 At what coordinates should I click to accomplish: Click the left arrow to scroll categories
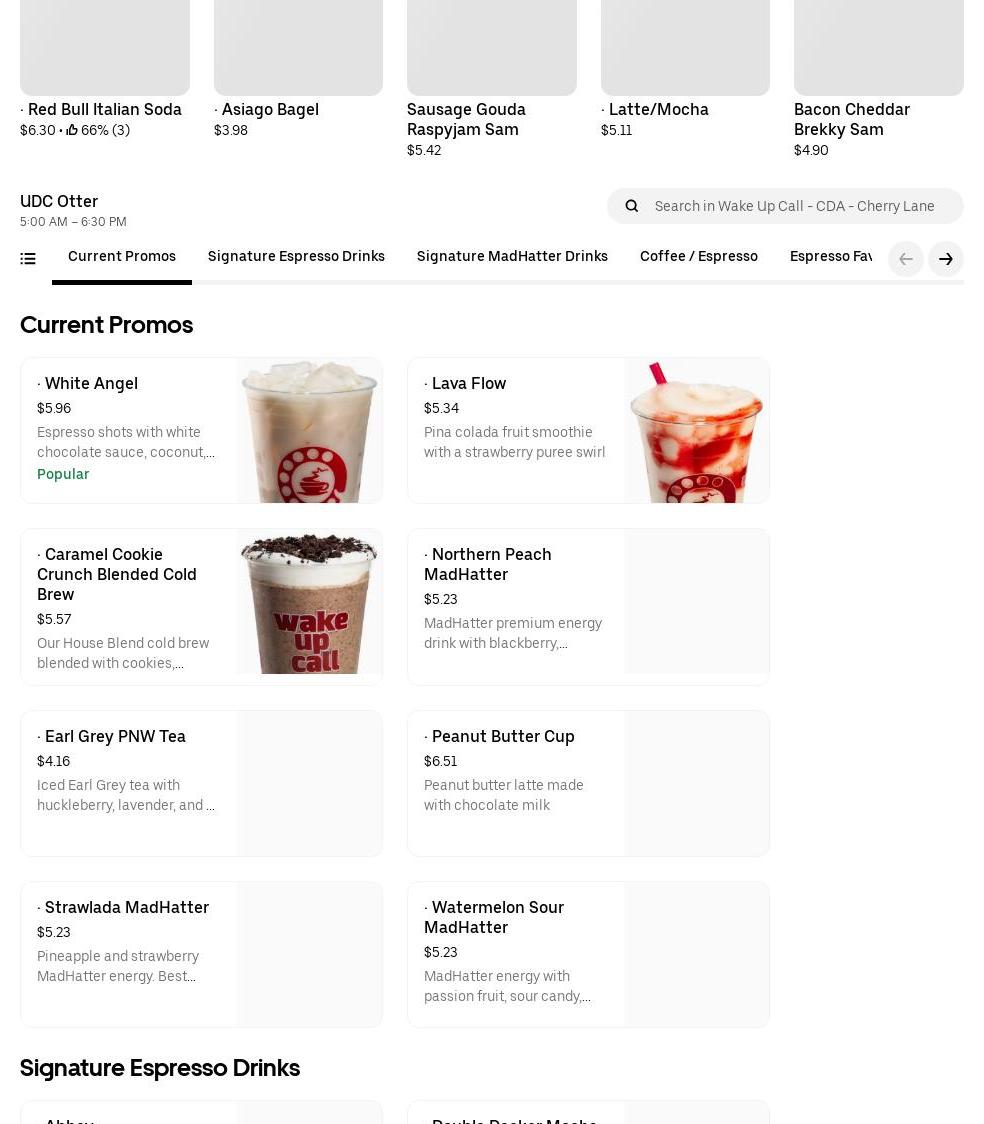[x=905, y=259]
